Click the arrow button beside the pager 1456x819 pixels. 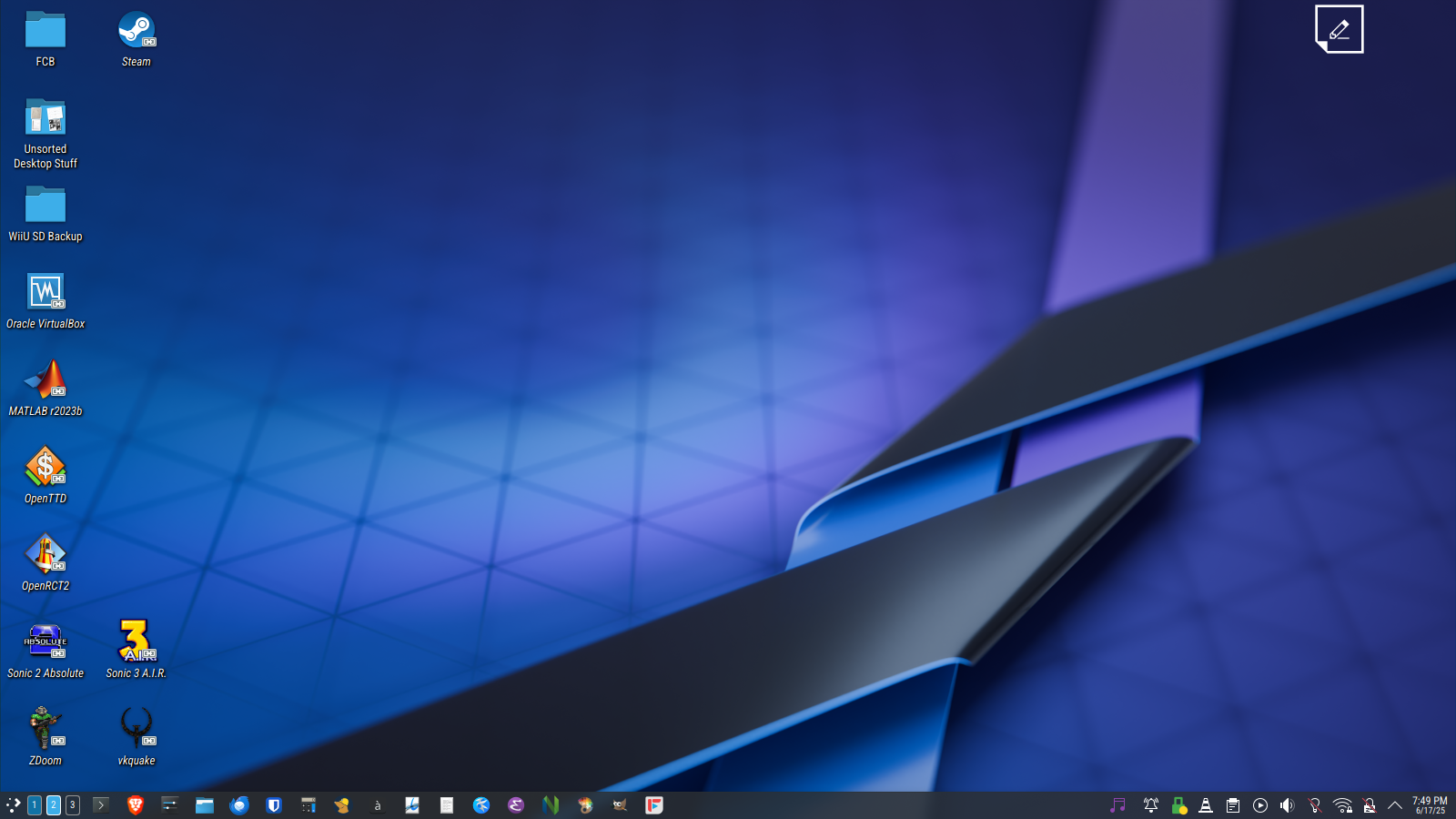click(101, 804)
